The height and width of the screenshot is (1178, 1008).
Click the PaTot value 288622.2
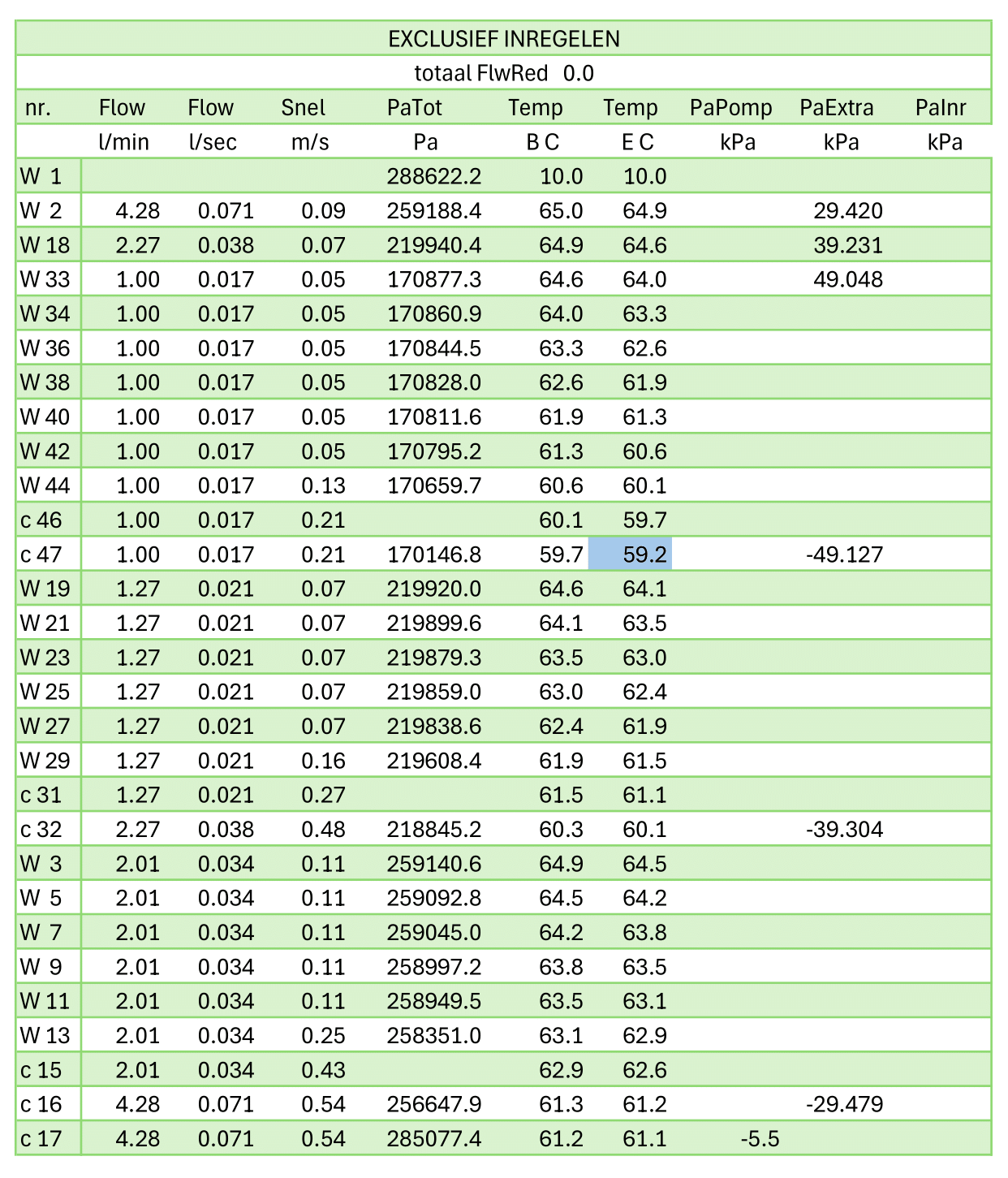[434, 176]
